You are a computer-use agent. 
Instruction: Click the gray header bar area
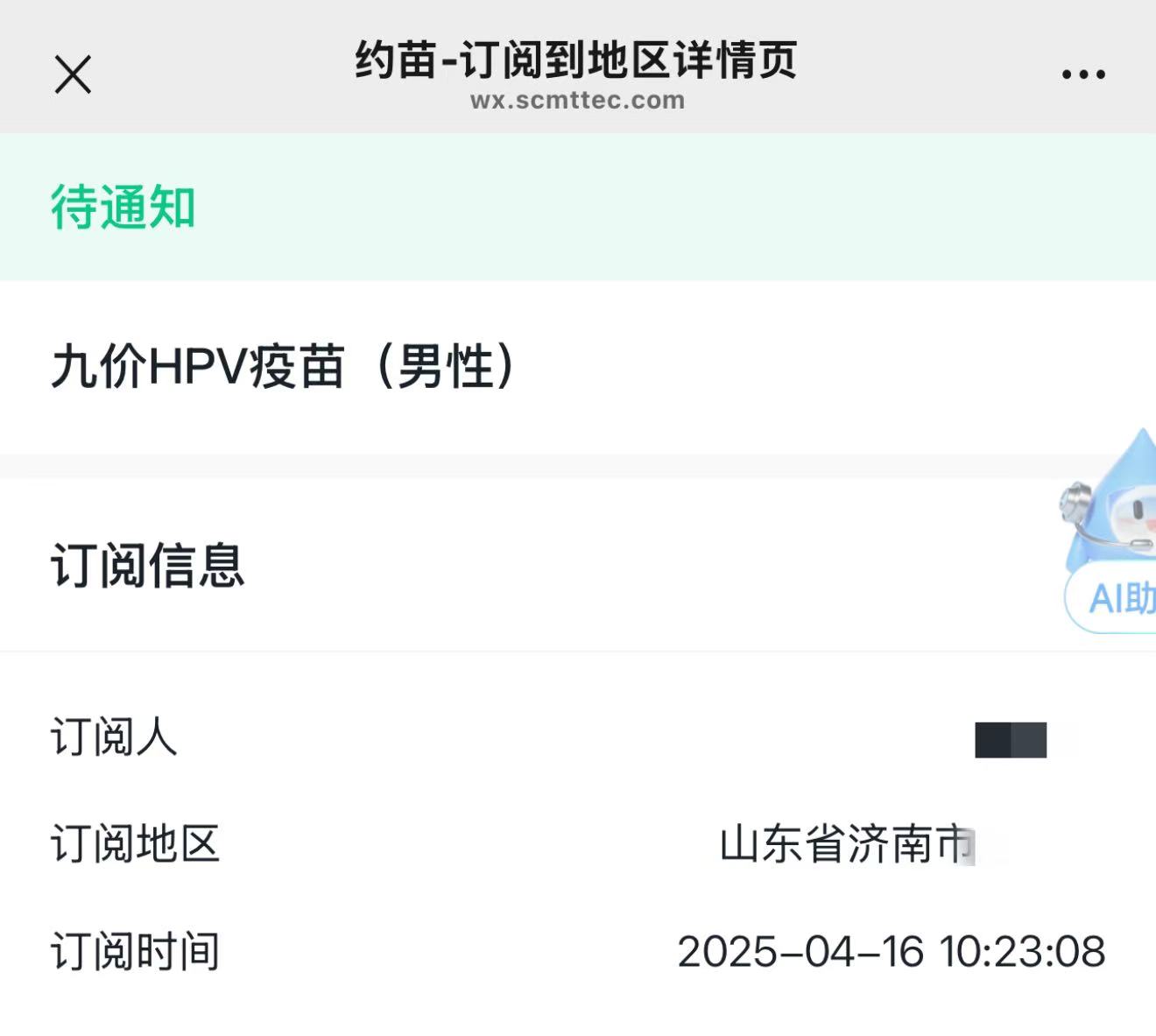pyautogui.click(x=578, y=67)
